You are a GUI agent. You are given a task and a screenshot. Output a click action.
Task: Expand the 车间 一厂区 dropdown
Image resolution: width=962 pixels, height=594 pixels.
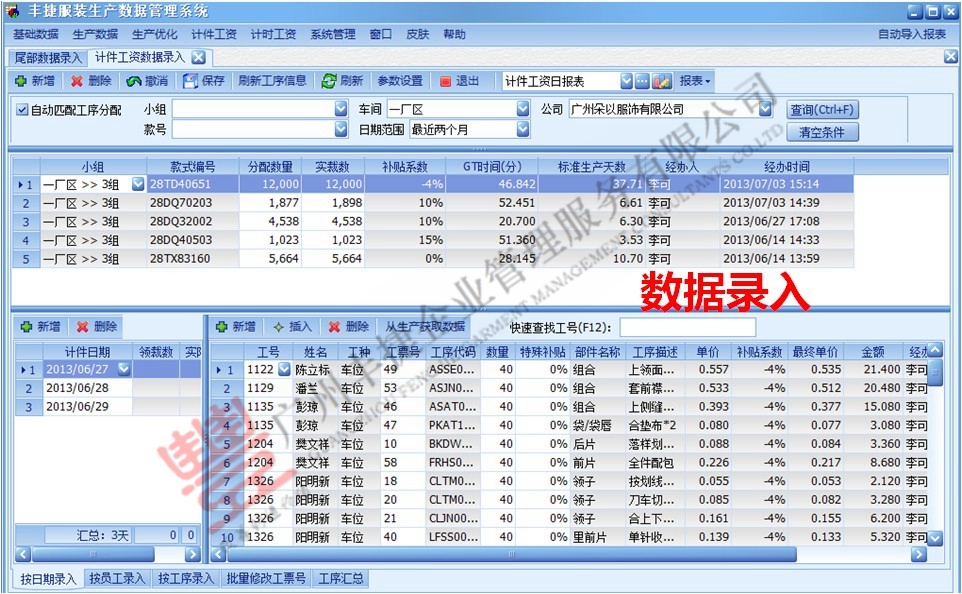coord(523,109)
